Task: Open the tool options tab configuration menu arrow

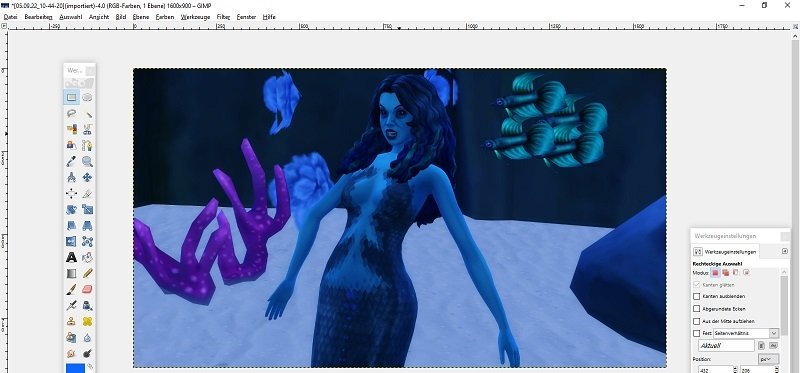Action: coord(785,251)
